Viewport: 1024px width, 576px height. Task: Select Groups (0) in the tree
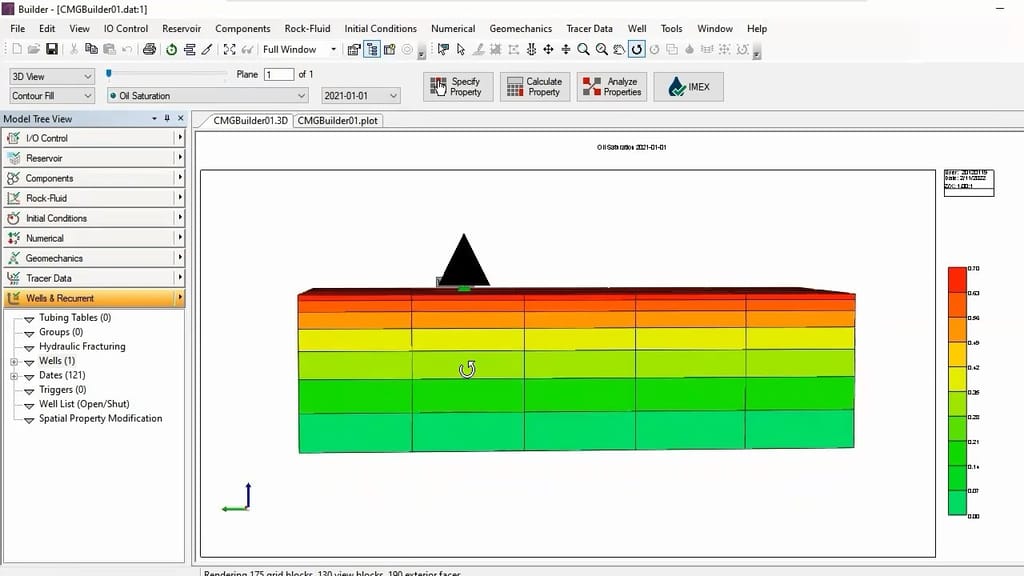(61, 332)
